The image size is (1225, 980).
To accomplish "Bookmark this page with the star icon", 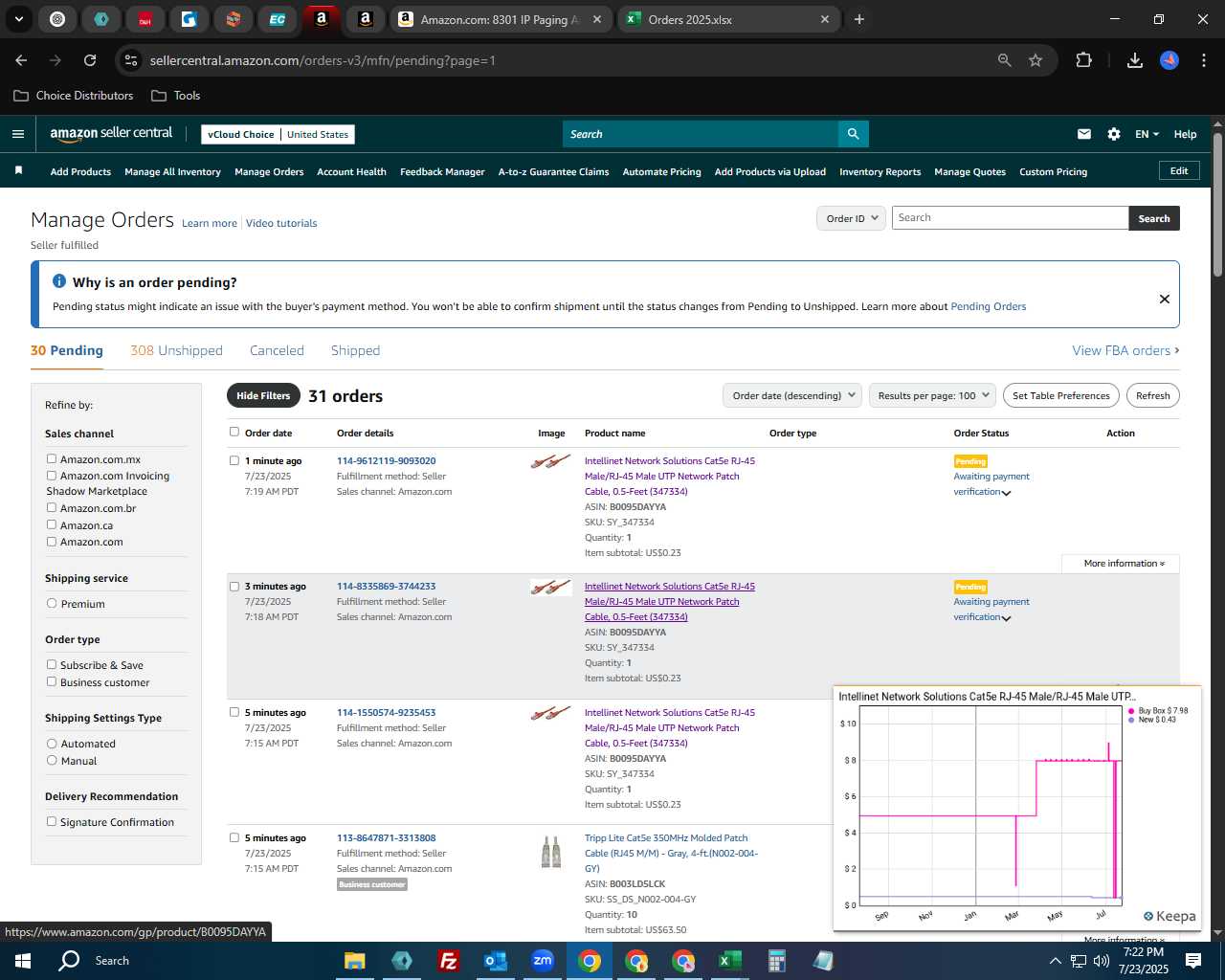I will (x=1036, y=60).
